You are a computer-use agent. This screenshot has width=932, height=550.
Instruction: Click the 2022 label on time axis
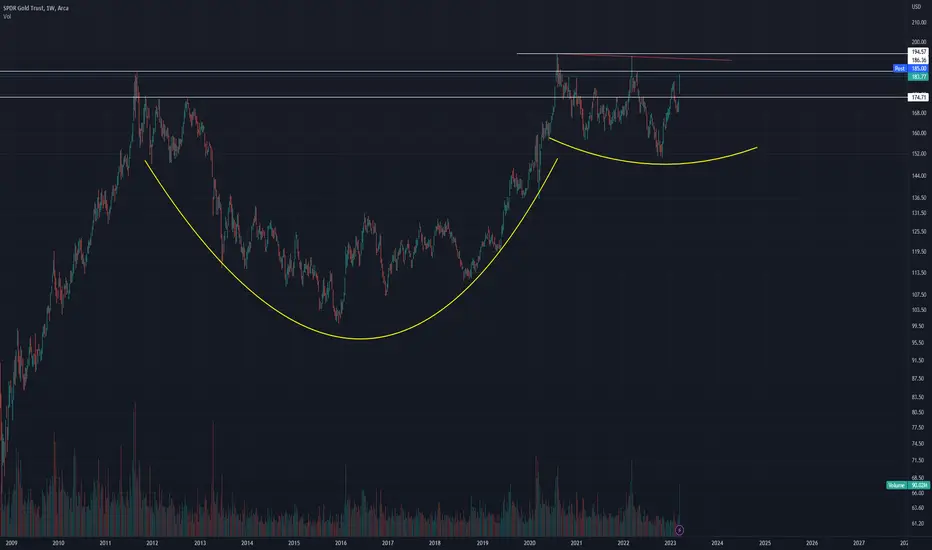[x=623, y=543]
